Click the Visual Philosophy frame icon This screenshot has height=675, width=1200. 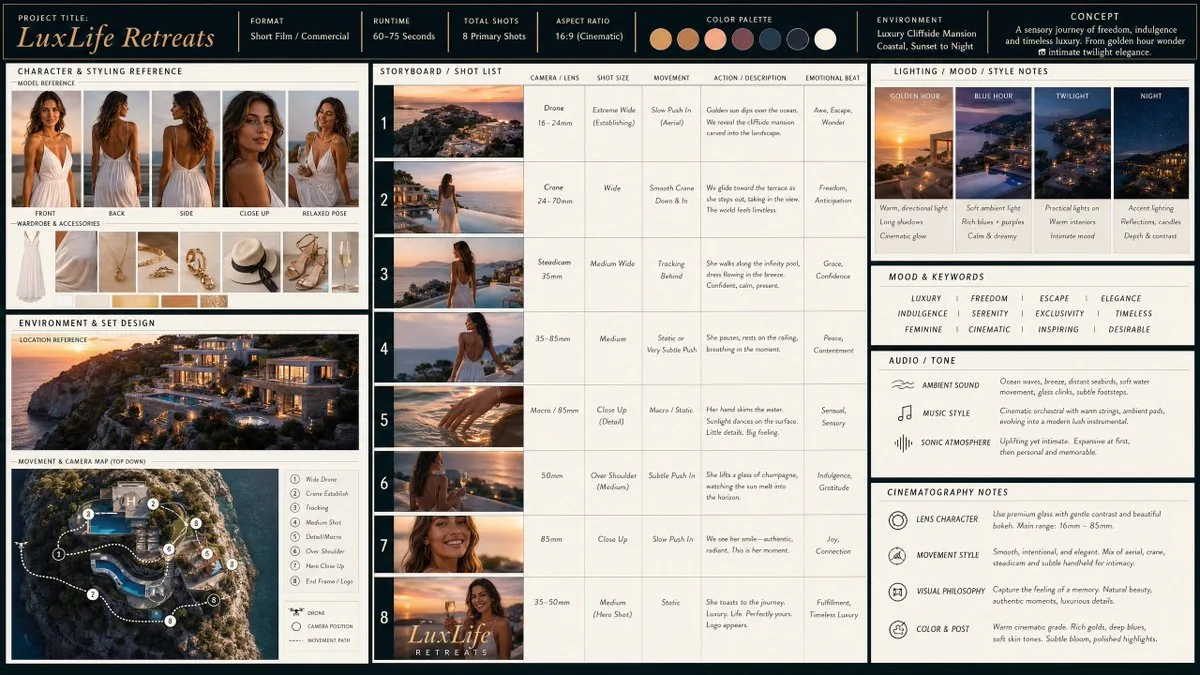click(x=897, y=591)
